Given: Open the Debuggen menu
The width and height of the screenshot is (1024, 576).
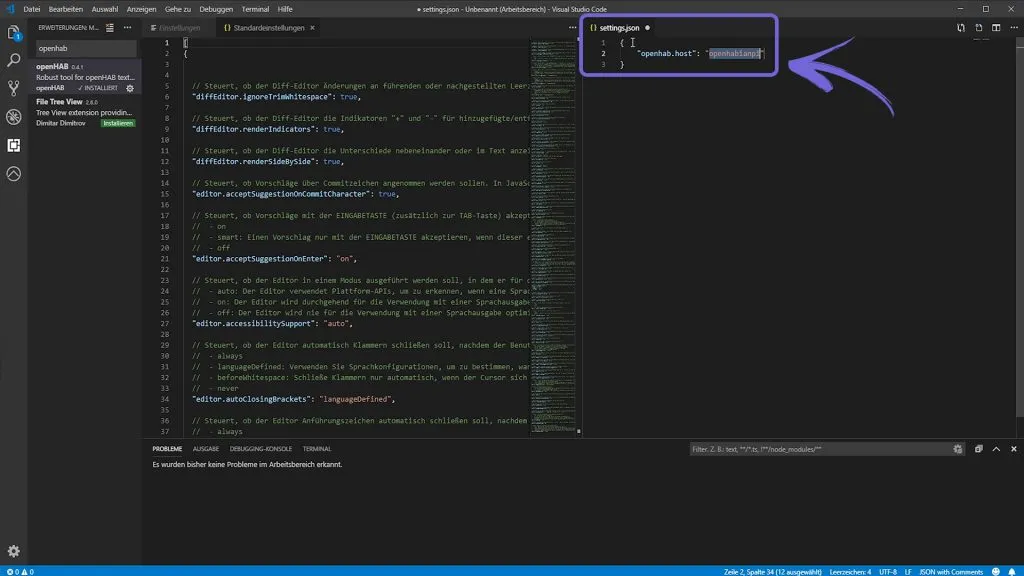Looking at the screenshot, I should pos(216,9).
